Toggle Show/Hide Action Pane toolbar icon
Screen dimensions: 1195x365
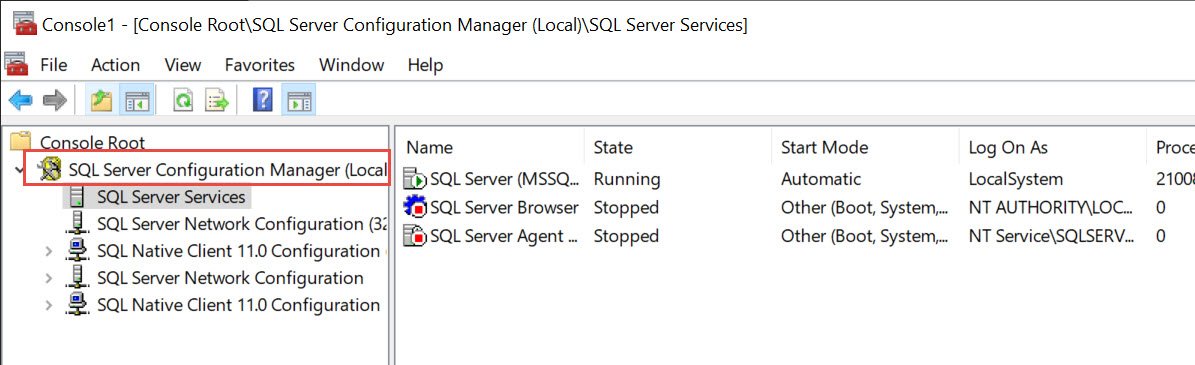[299, 100]
